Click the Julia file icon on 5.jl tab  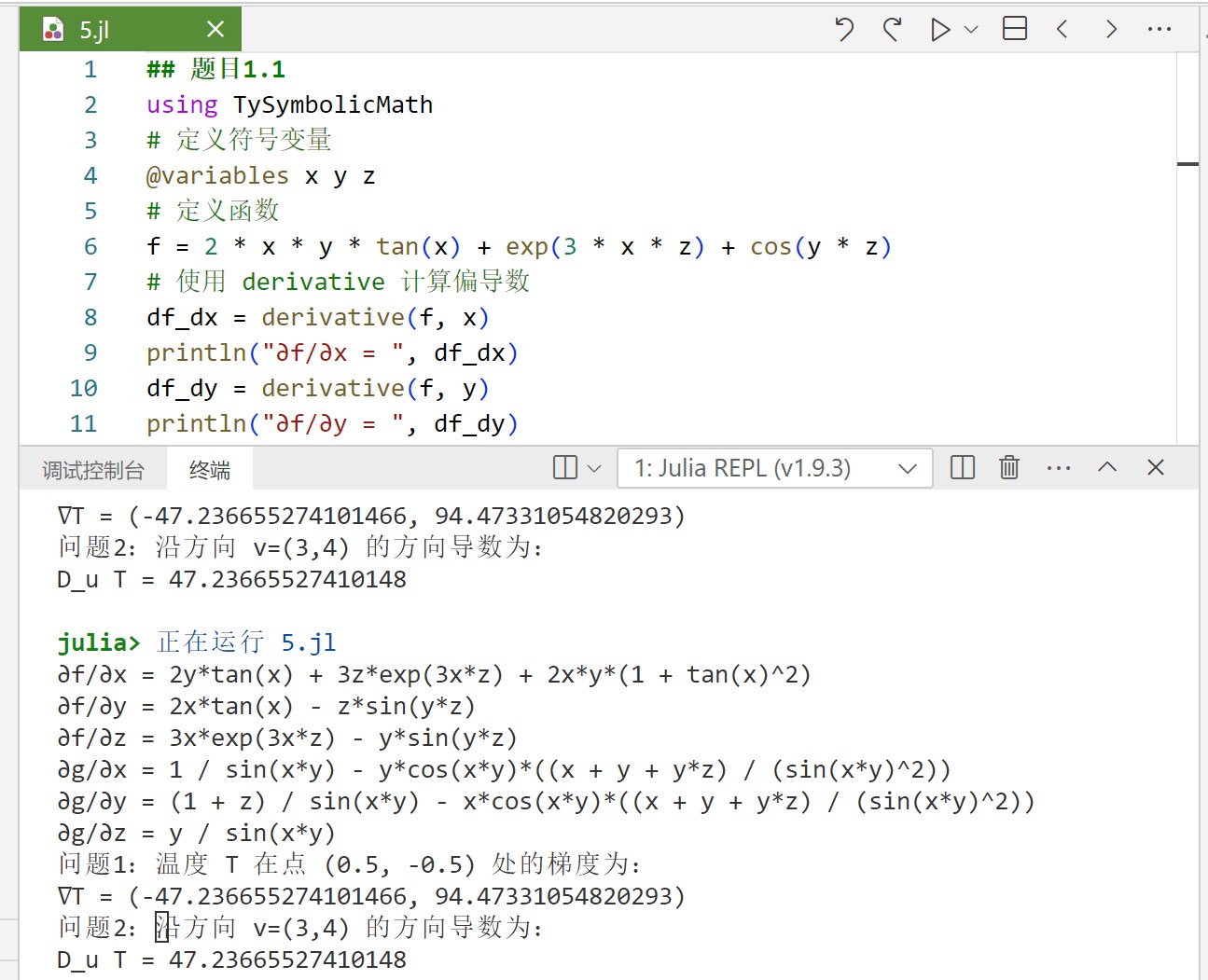pos(53,30)
